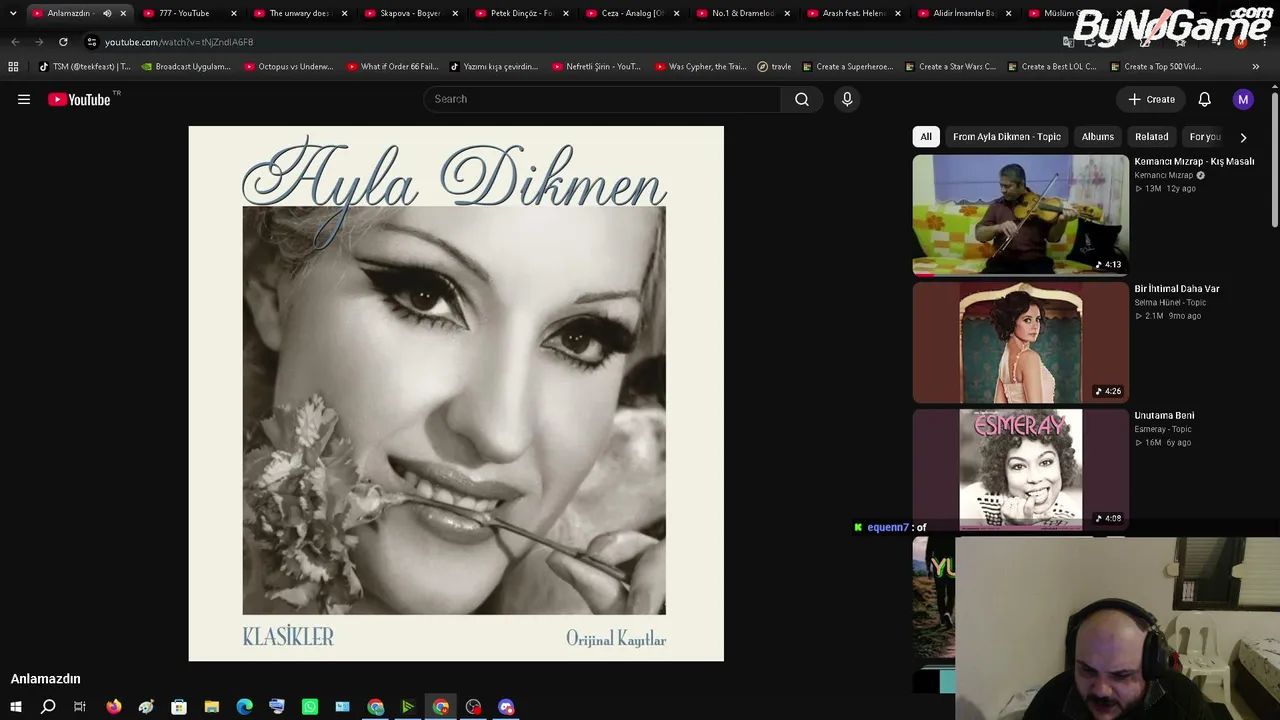Reload the page with the refresh icon

(x=63, y=42)
